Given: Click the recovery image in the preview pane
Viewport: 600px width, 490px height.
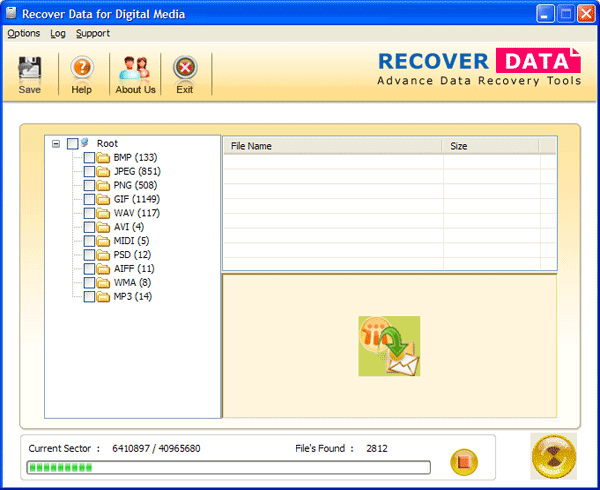Looking at the screenshot, I should pyautogui.click(x=389, y=346).
